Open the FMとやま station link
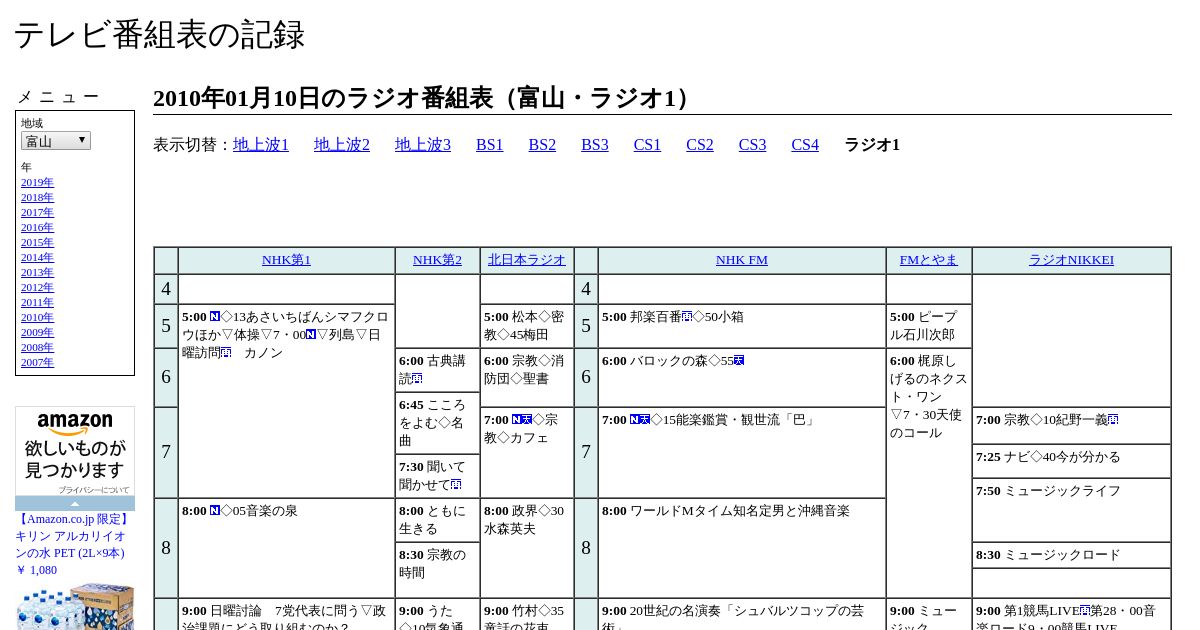The height and width of the screenshot is (630, 1200). pyautogui.click(x=928, y=260)
